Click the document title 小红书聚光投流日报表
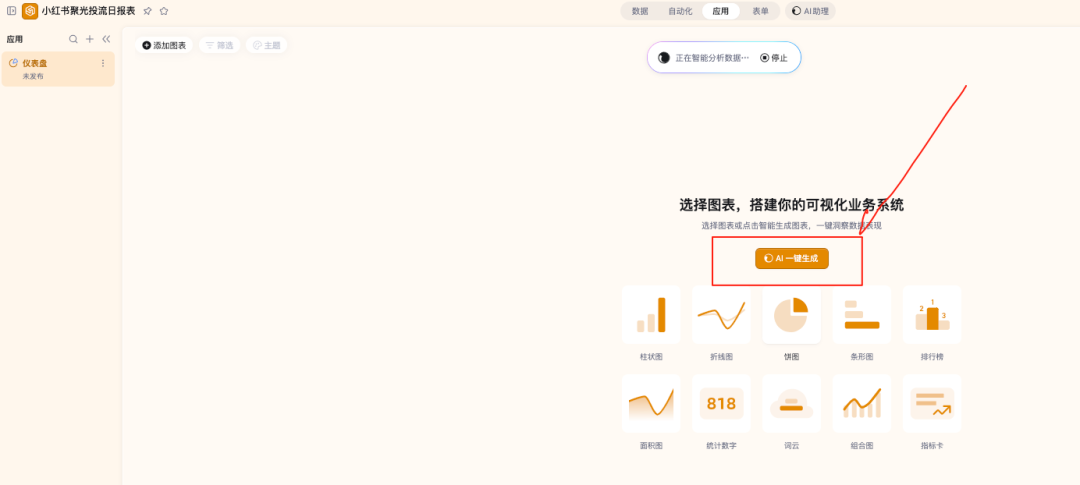The image size is (1080, 485). tap(88, 11)
